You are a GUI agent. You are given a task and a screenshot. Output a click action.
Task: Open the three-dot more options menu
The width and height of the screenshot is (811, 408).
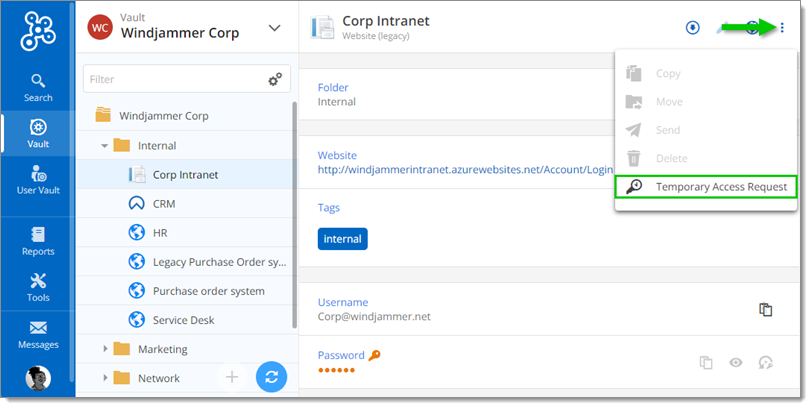click(781, 27)
